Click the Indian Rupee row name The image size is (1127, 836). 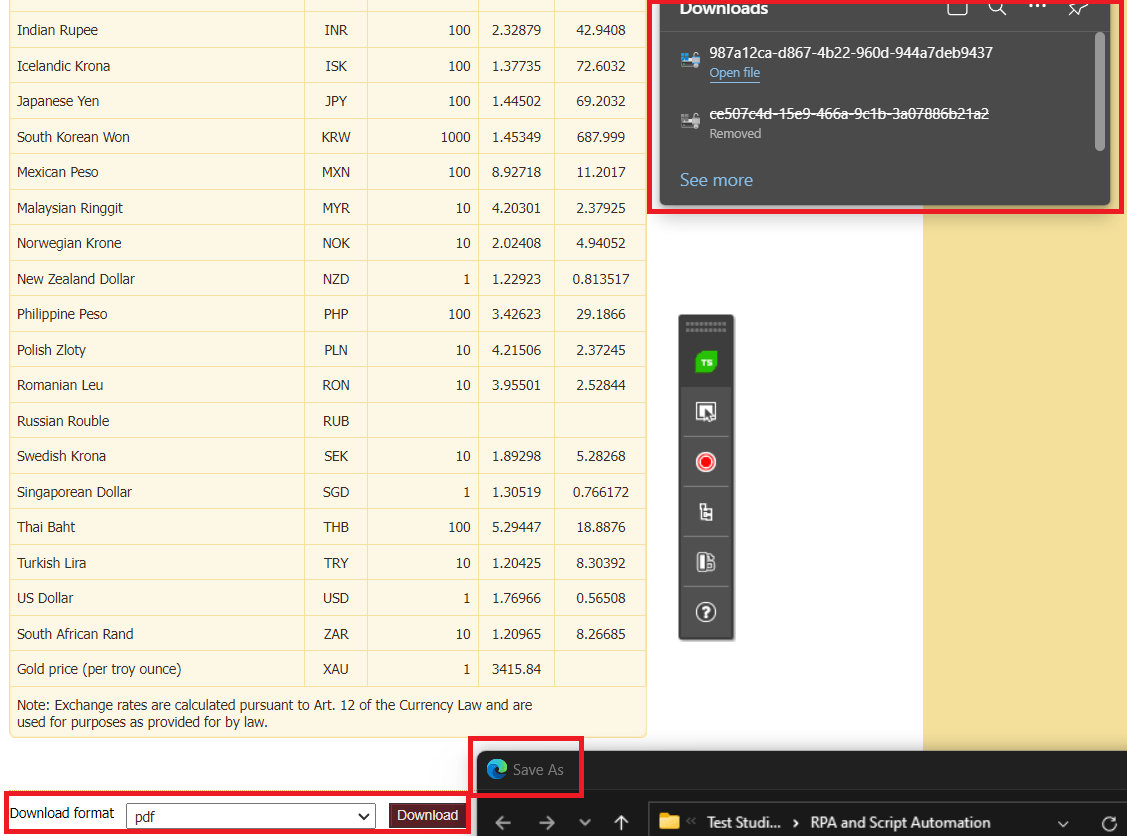(58, 30)
